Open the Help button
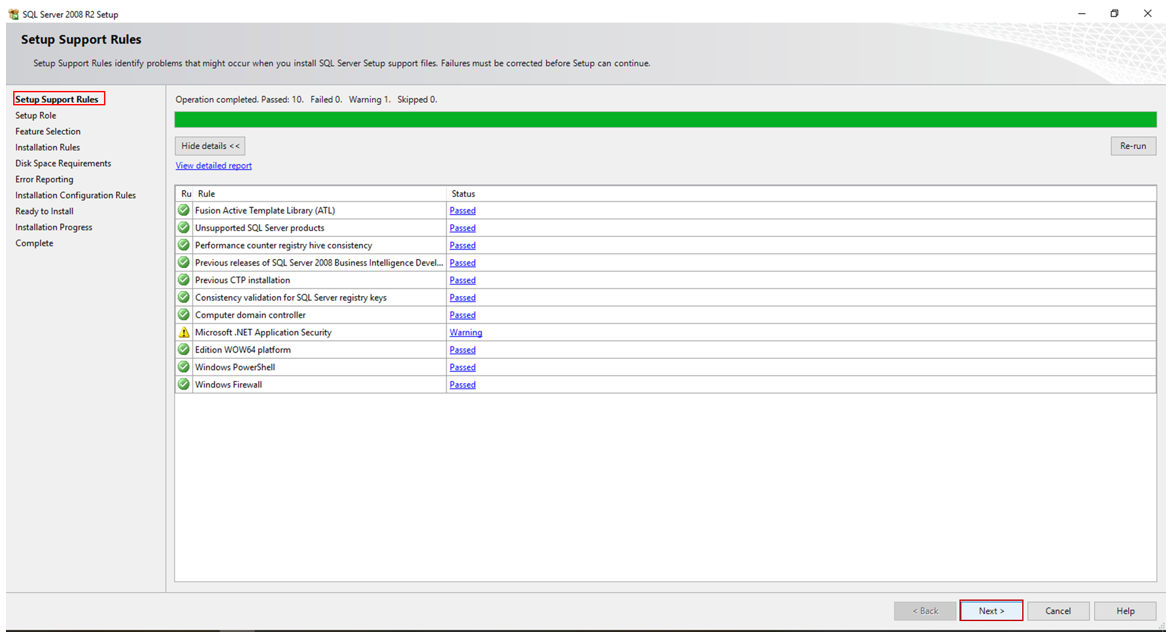1168x632 pixels. point(1126,610)
